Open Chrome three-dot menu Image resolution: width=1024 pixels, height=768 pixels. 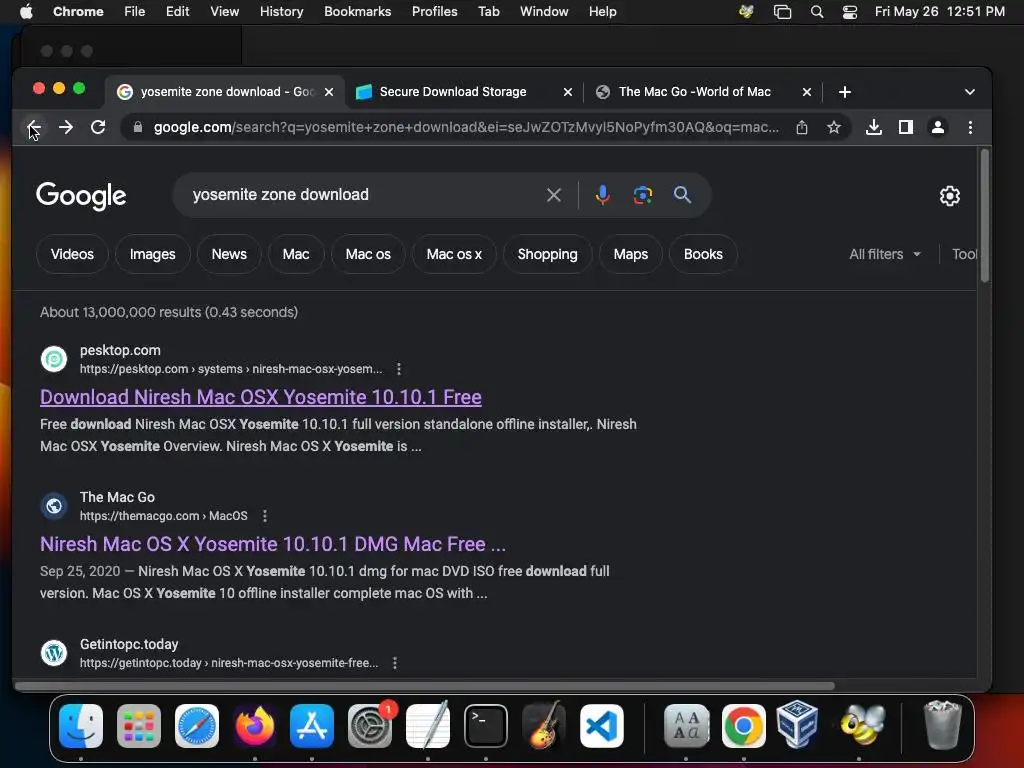click(x=970, y=127)
